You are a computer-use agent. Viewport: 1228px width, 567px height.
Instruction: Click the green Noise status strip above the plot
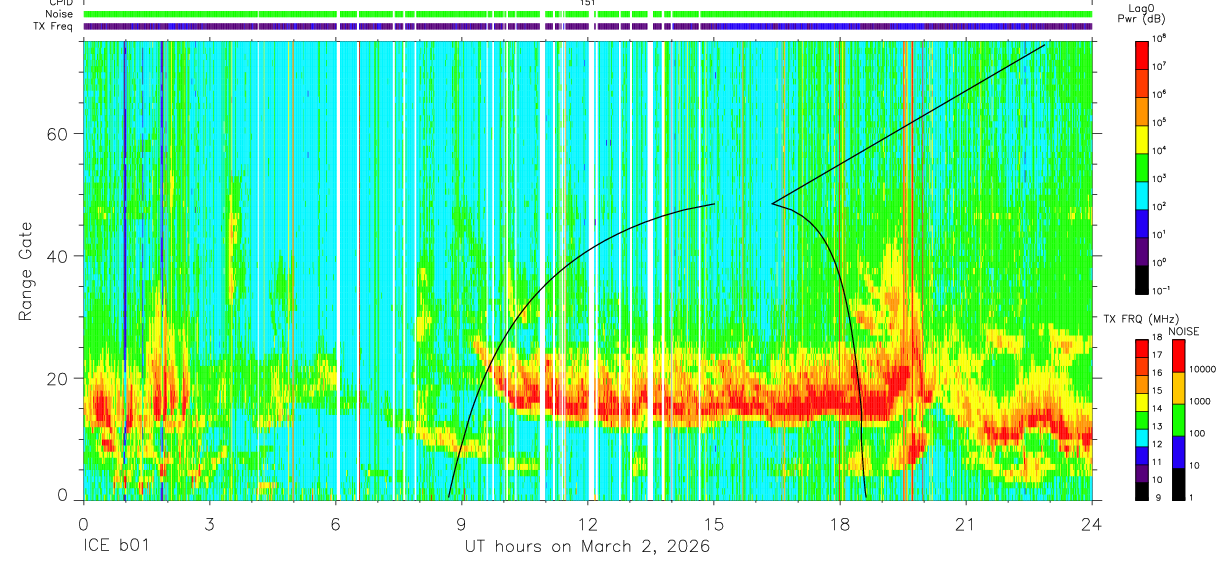pos(587,15)
